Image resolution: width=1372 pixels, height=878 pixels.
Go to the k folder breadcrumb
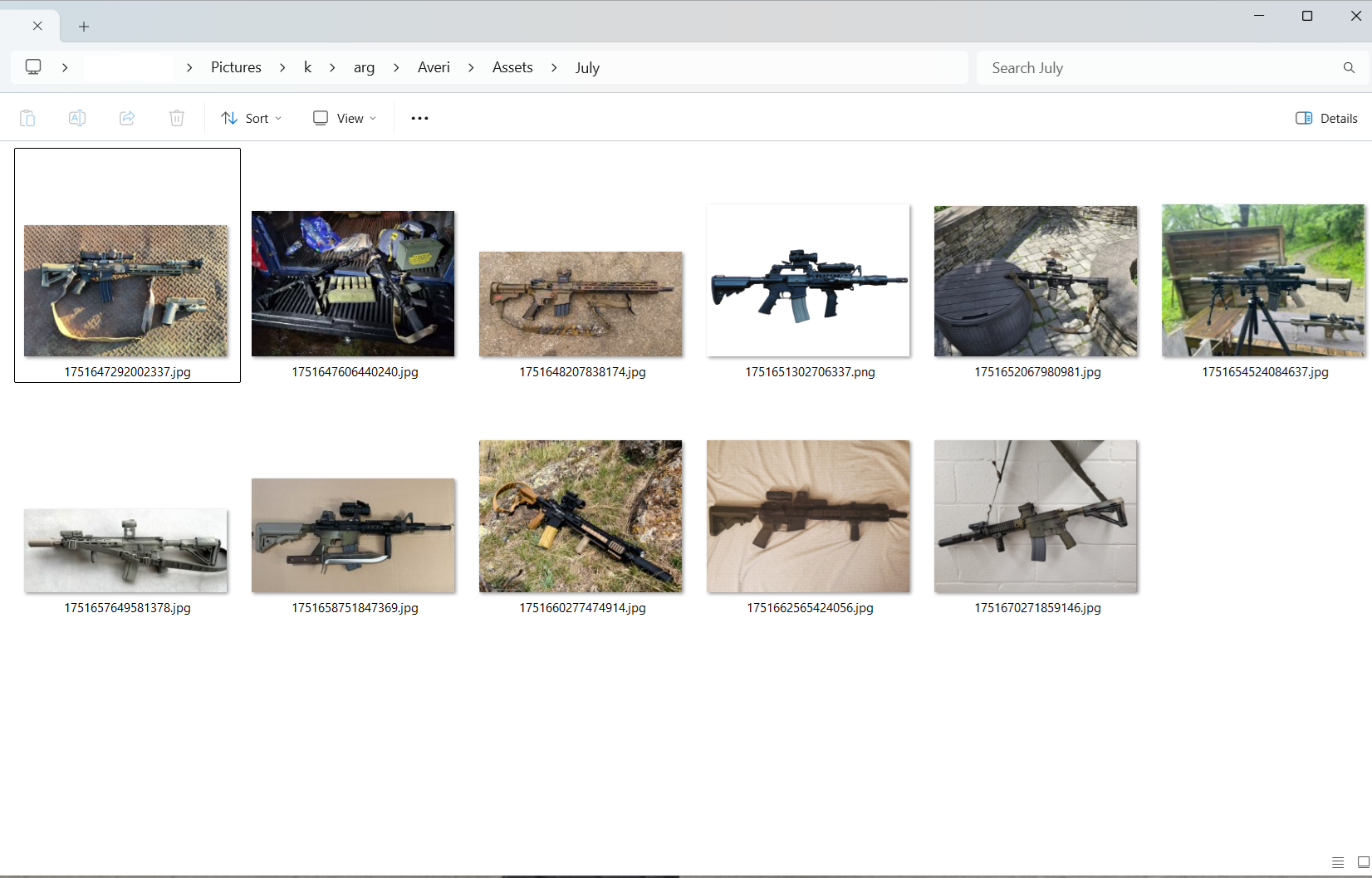coord(307,67)
